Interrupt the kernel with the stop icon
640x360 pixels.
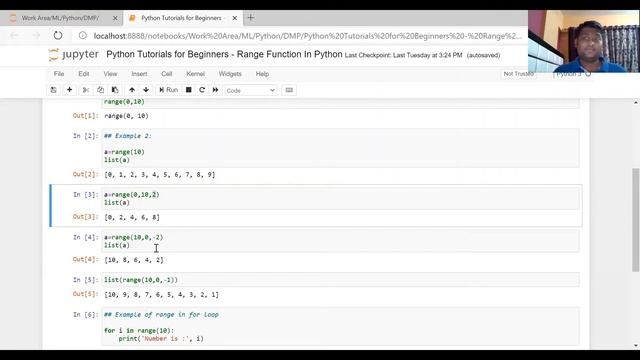tap(189, 90)
